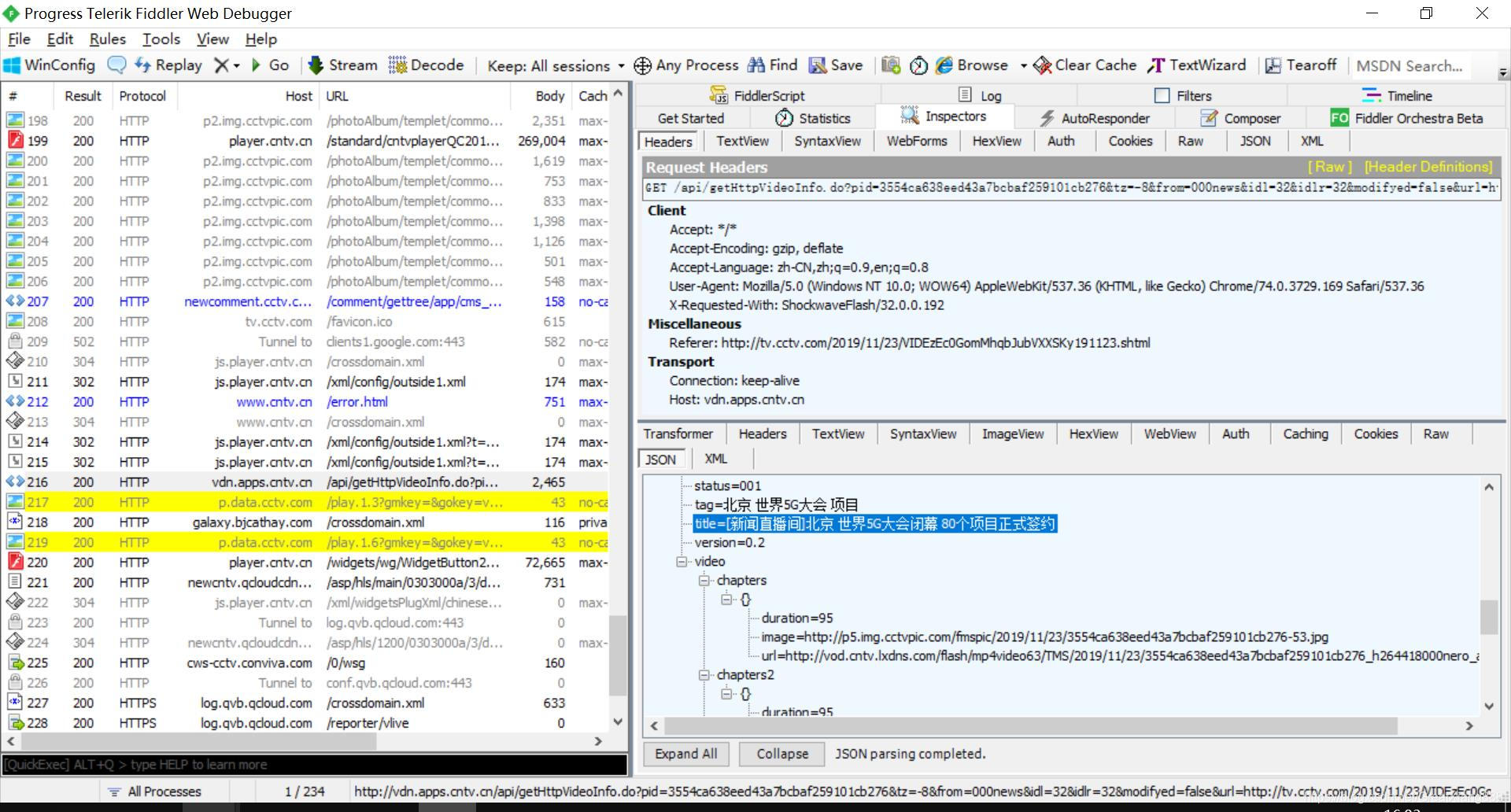Click the red flash icon of session 220
The height and width of the screenshot is (812, 1511).
15,562
